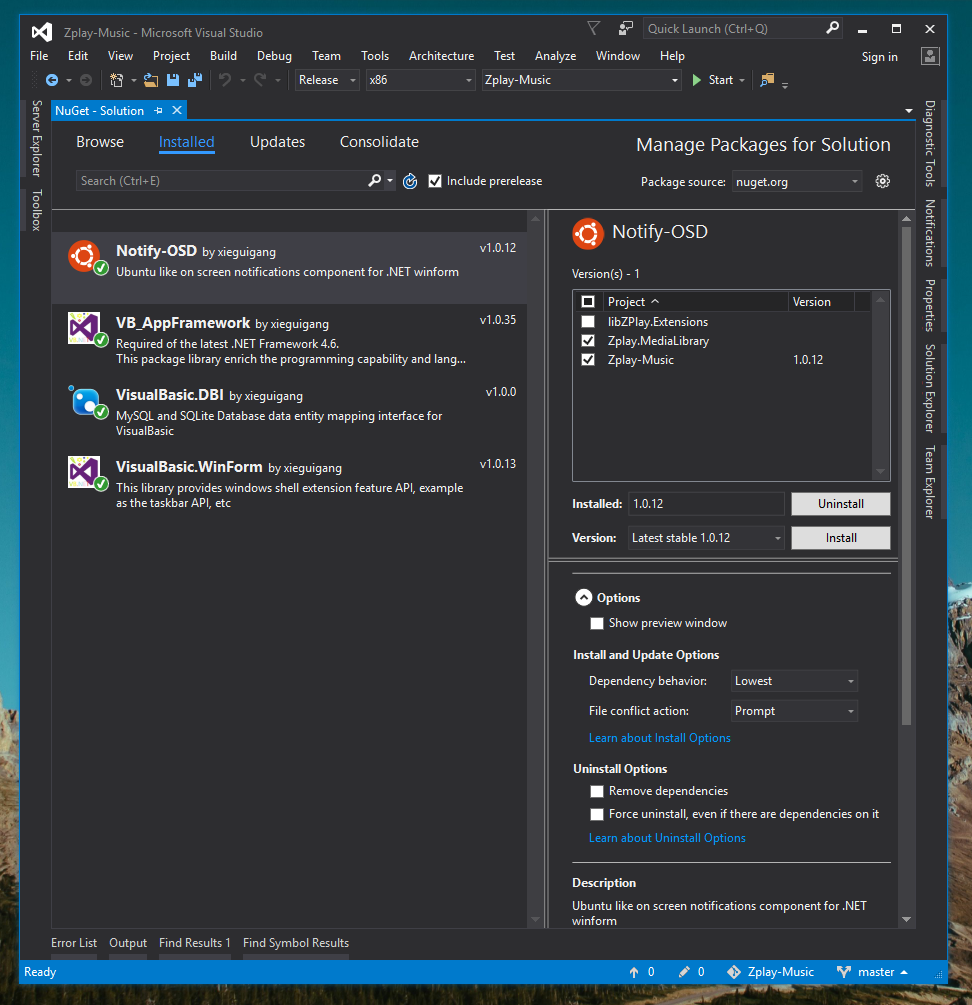Collapse the Options section chevron
This screenshot has width=972, height=1005.
584,597
